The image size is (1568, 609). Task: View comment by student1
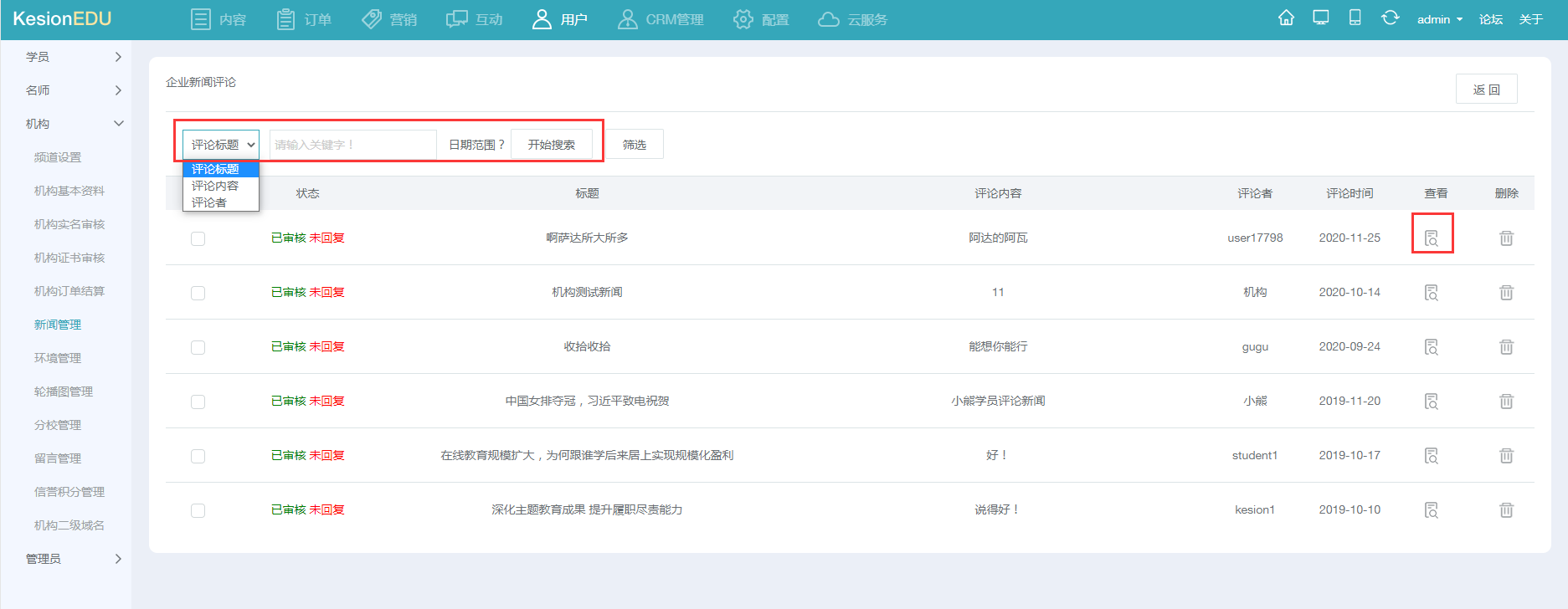pos(1432,456)
